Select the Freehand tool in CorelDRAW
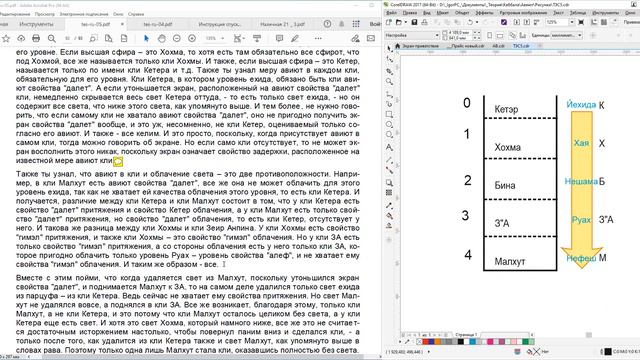The width and height of the screenshot is (640, 360). pyautogui.click(x=389, y=94)
